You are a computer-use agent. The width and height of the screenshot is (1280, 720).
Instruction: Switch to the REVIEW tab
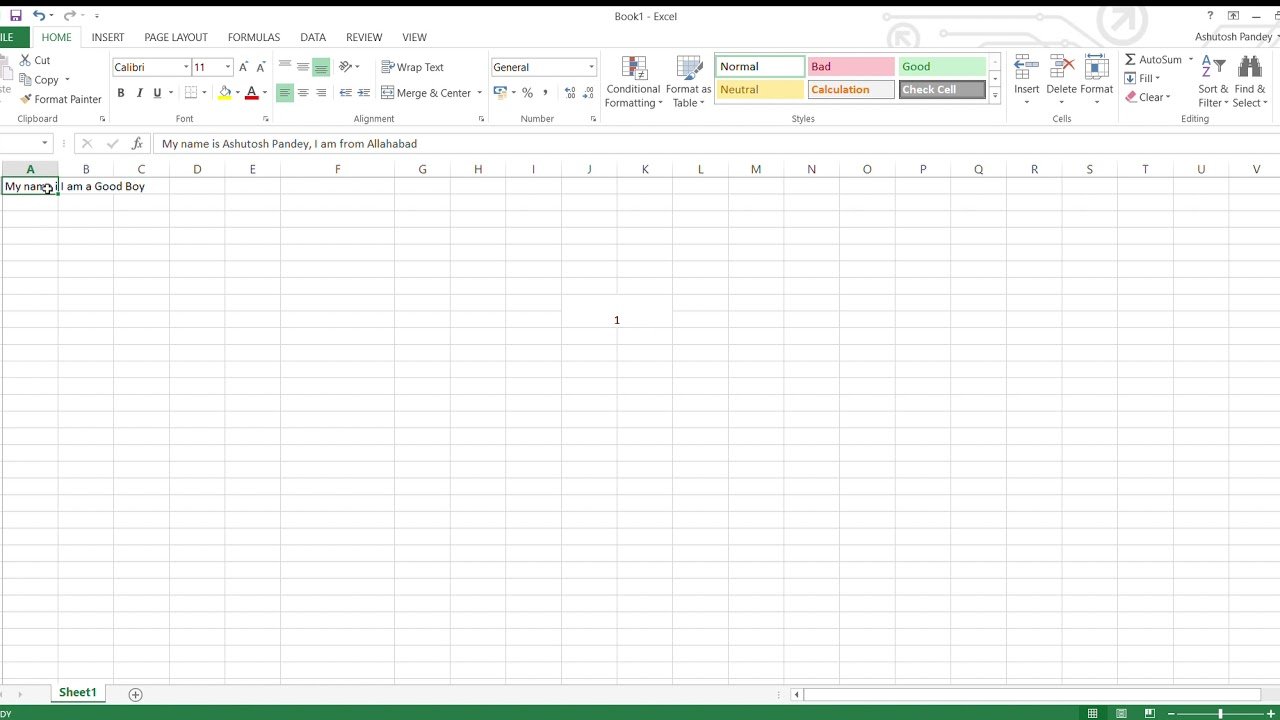pyautogui.click(x=364, y=37)
